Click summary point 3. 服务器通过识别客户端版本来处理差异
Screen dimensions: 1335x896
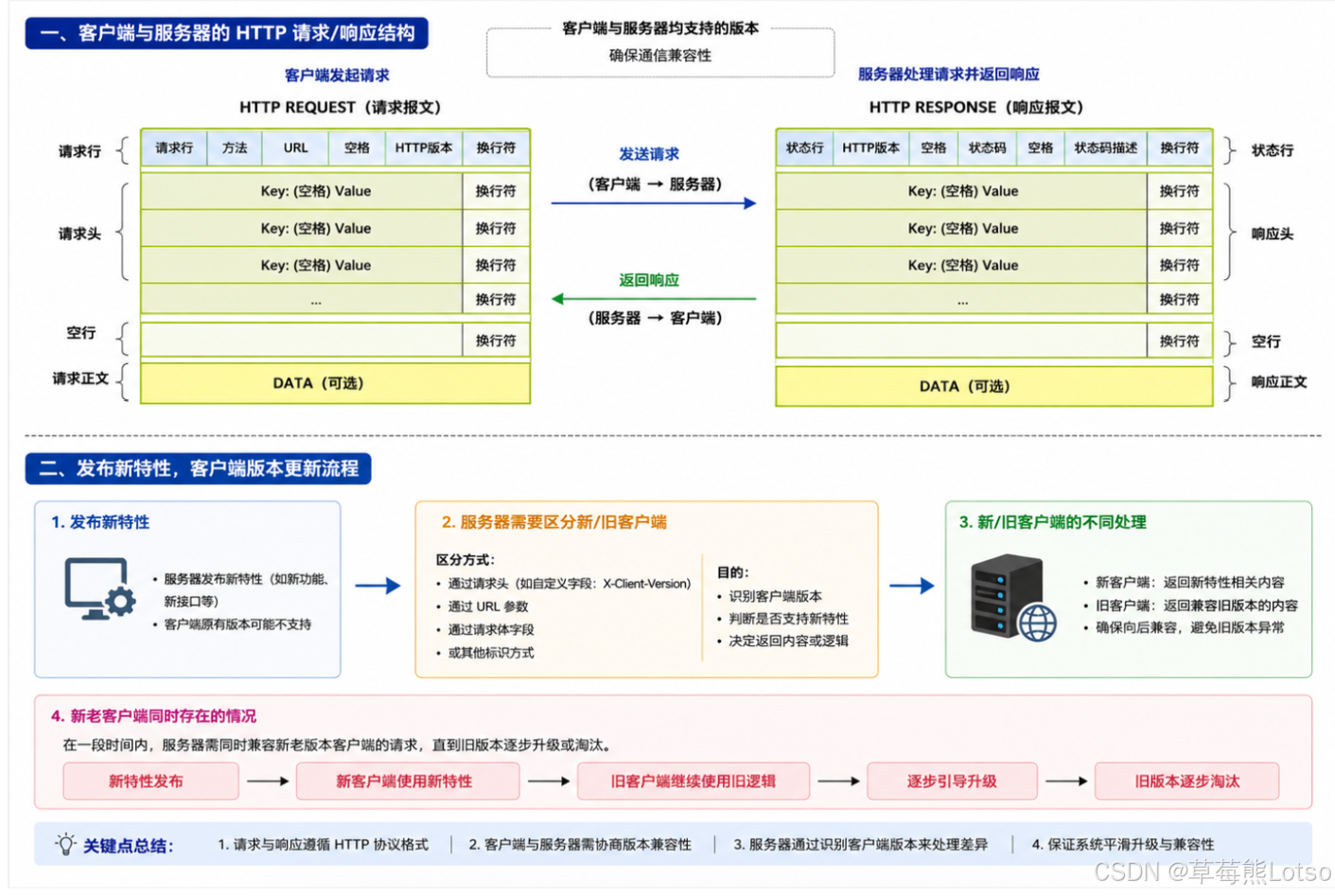tap(860, 845)
